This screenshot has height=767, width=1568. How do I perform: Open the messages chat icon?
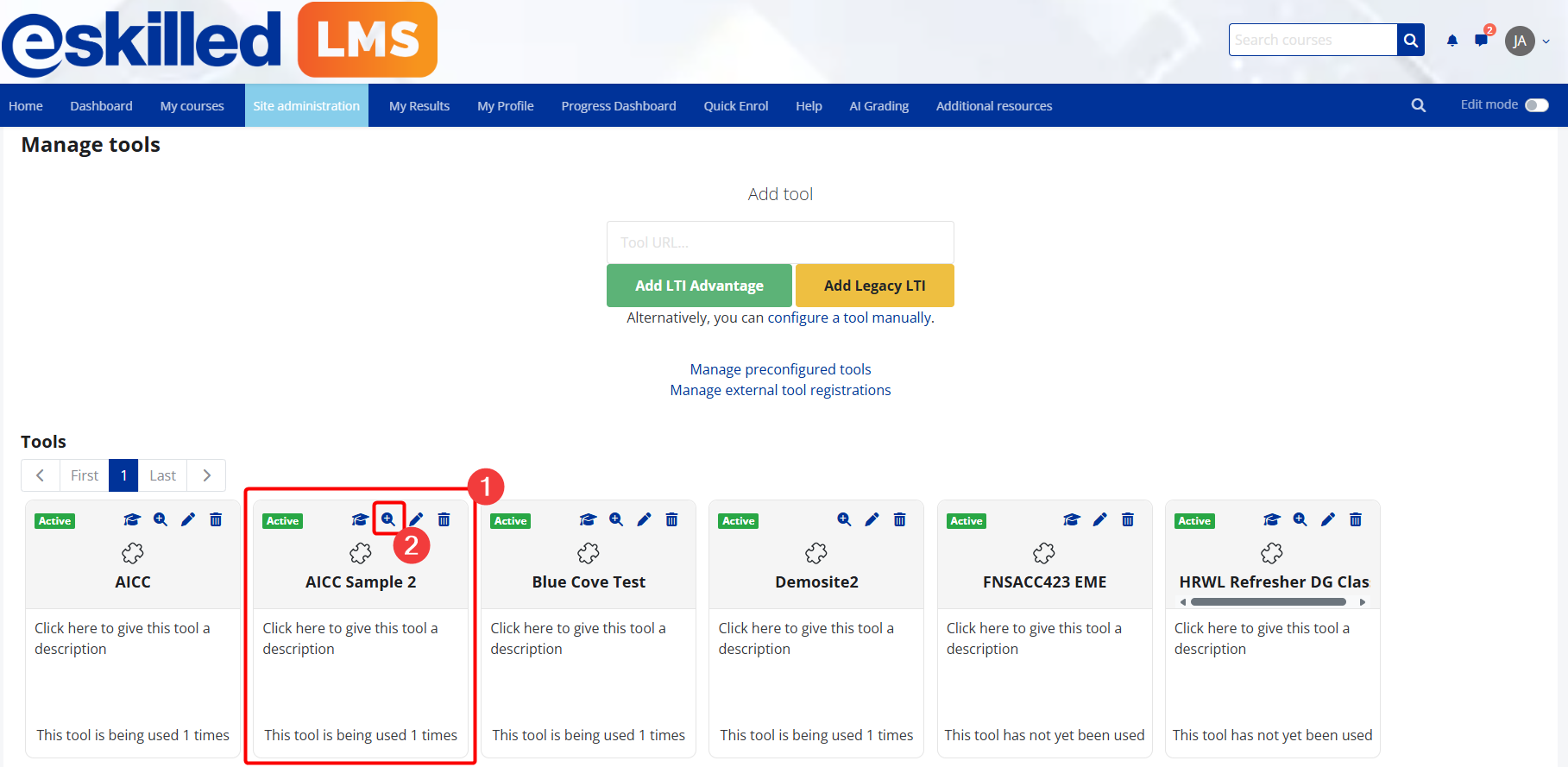pos(1482,41)
